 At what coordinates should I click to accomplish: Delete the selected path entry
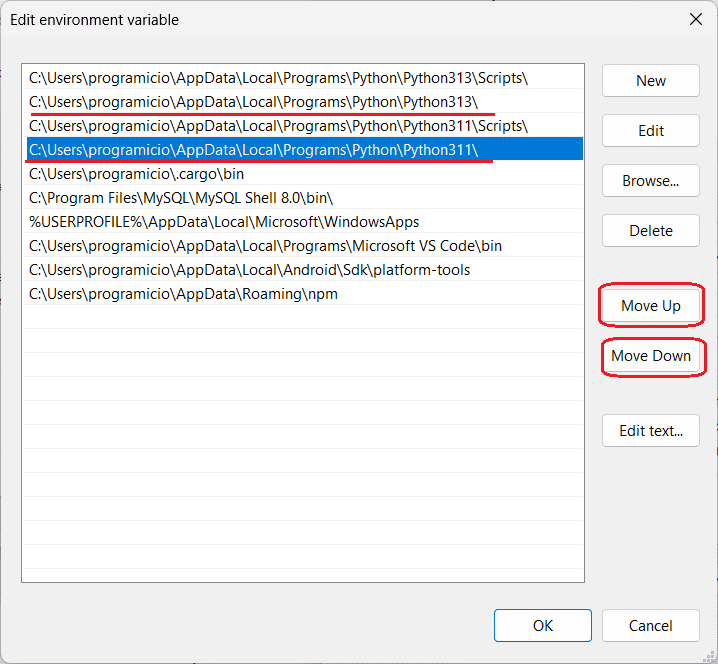651,230
